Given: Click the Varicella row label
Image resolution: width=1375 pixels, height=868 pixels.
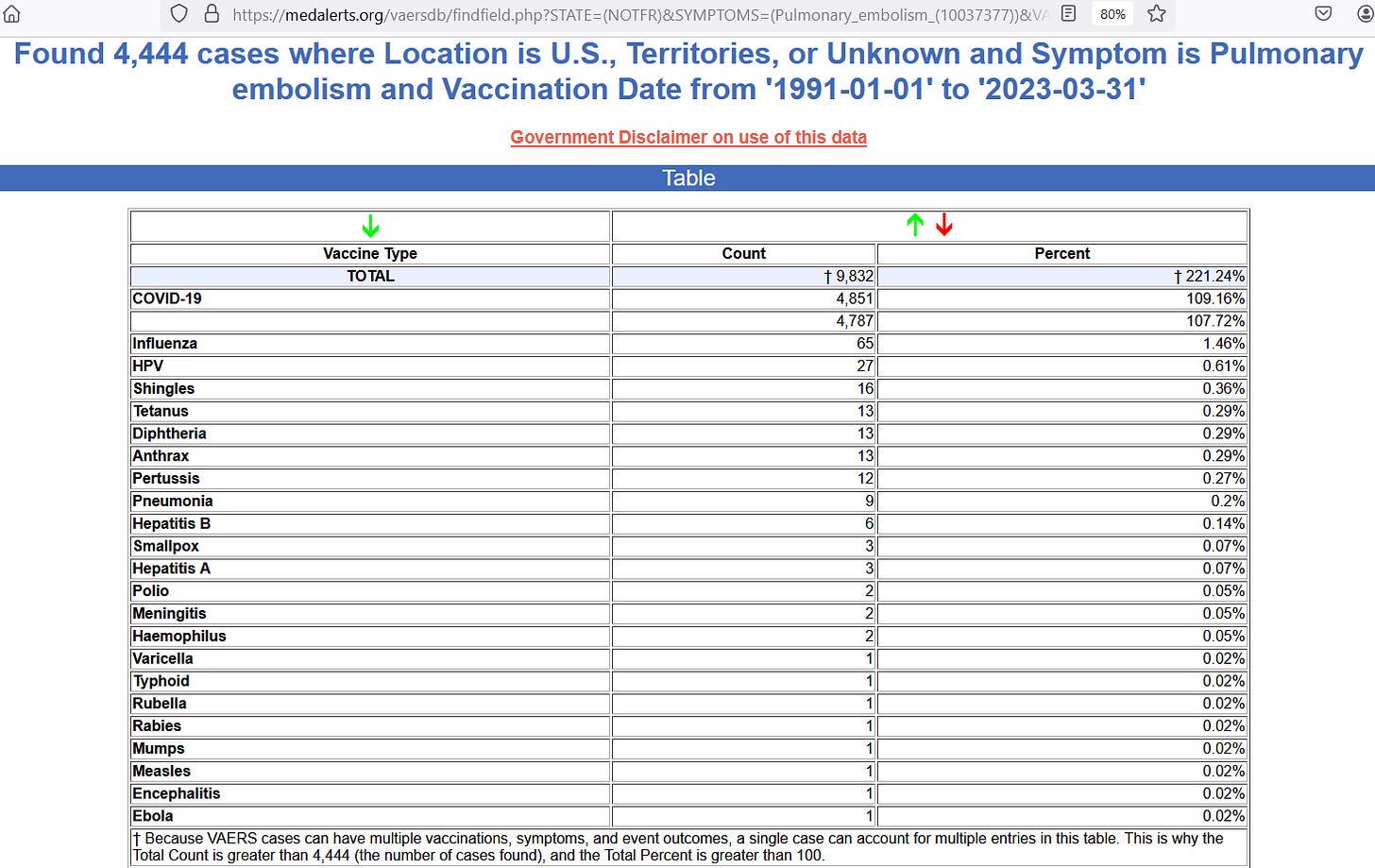Looking at the screenshot, I should [162, 658].
